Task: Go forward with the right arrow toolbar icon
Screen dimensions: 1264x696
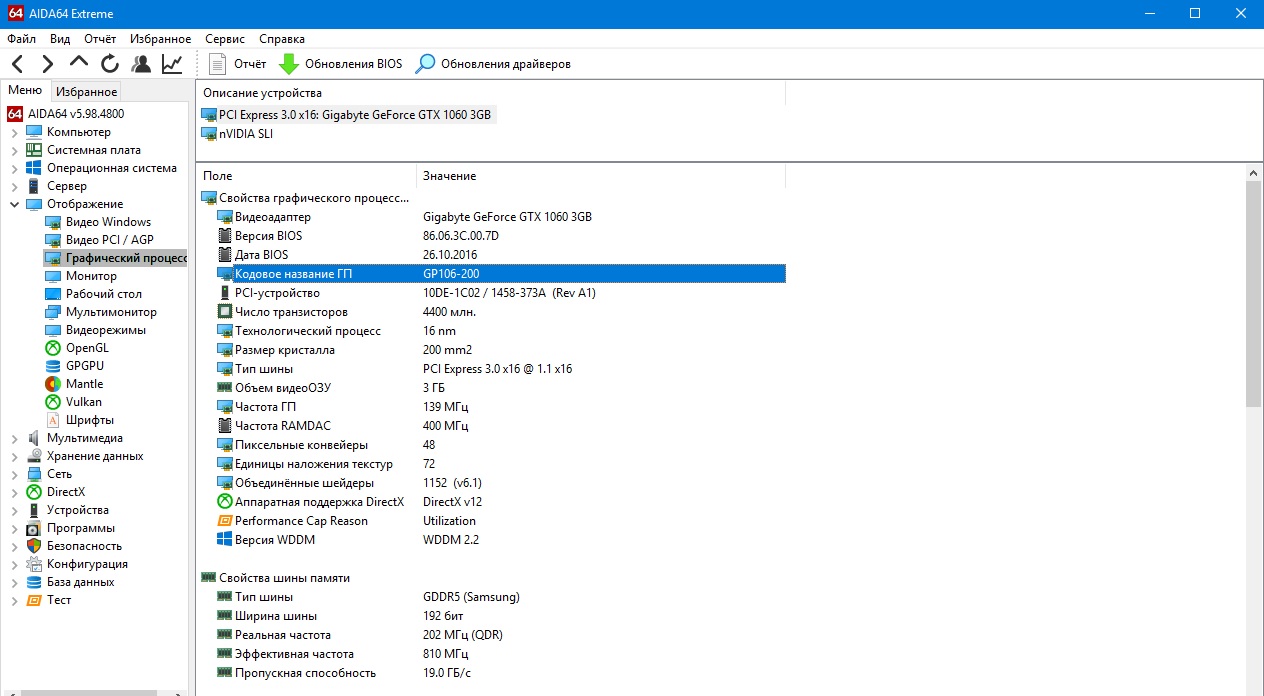Action: [x=47, y=64]
